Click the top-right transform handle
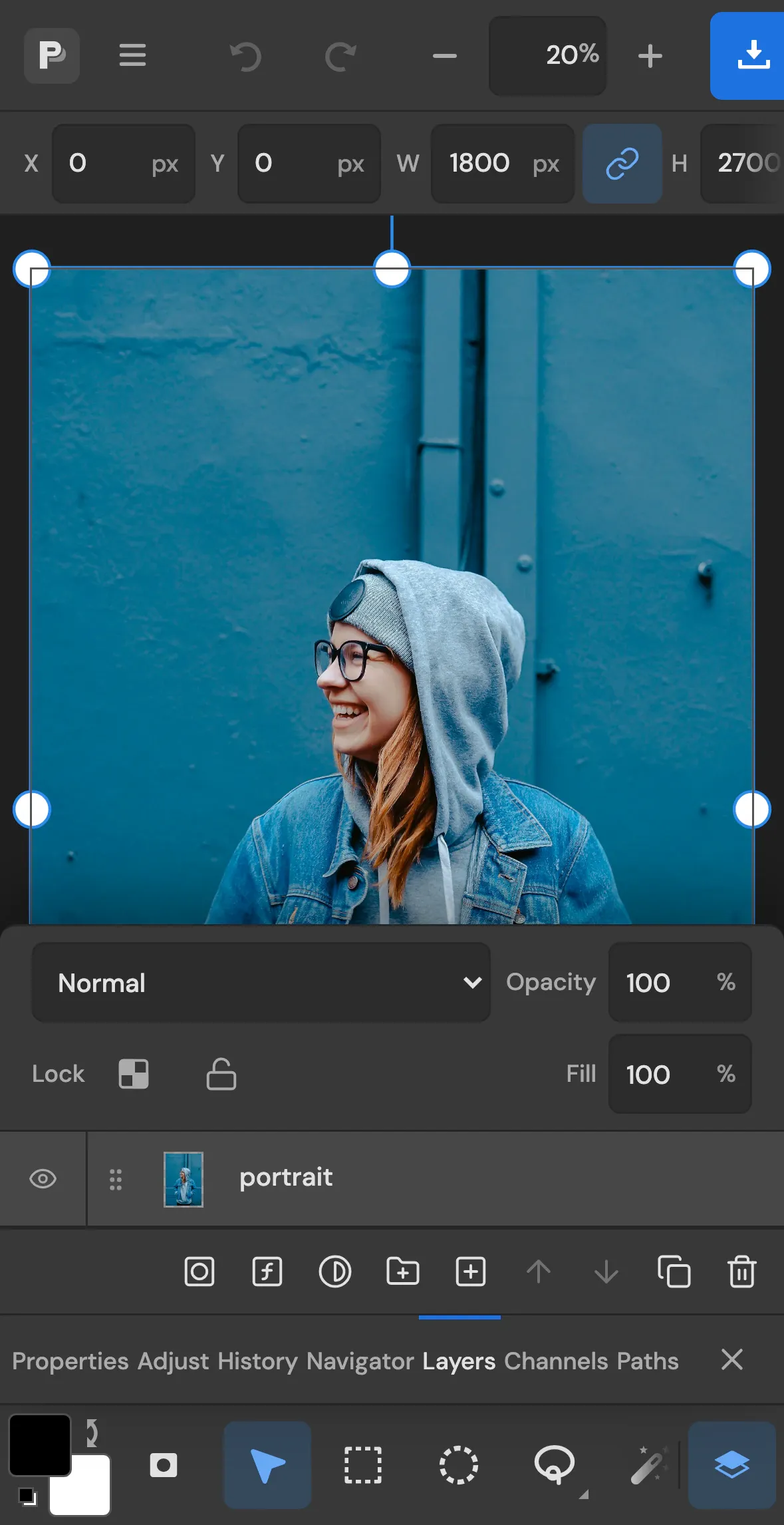Viewport: 784px width, 1525px height. (752, 269)
